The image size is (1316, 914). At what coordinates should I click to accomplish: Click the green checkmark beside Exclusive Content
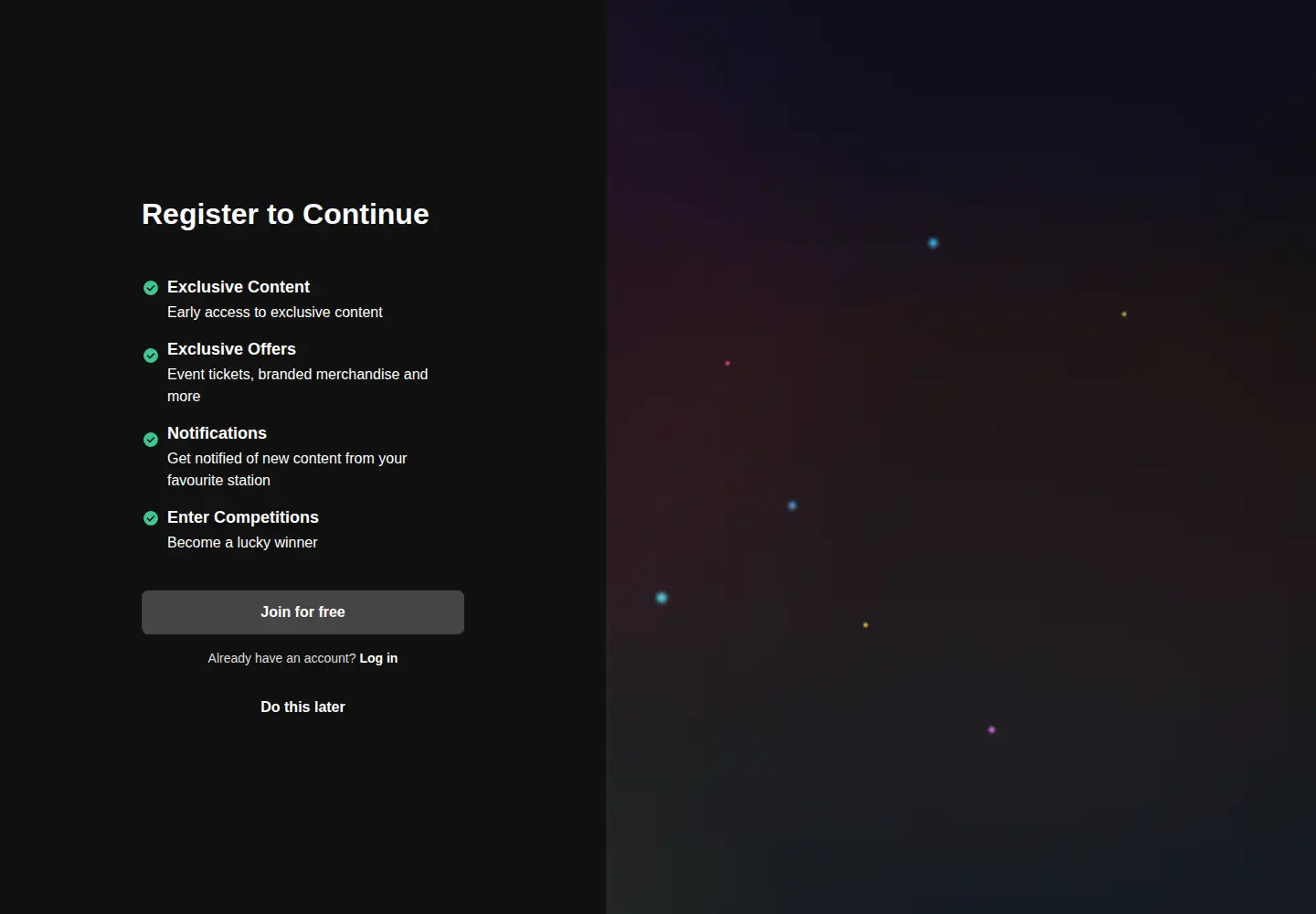151,288
